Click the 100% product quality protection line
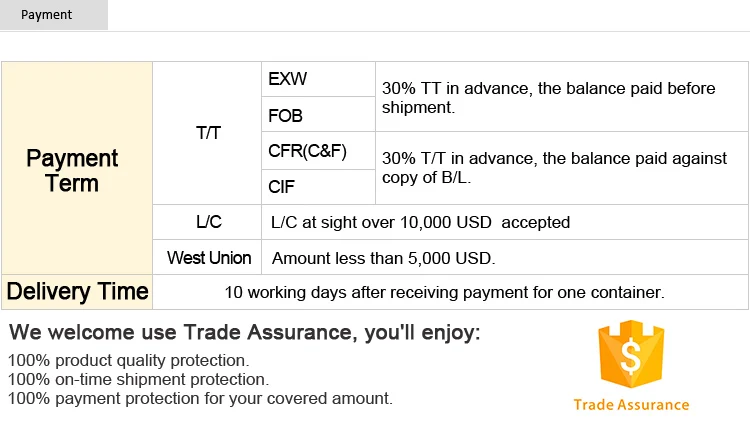 [129, 360]
